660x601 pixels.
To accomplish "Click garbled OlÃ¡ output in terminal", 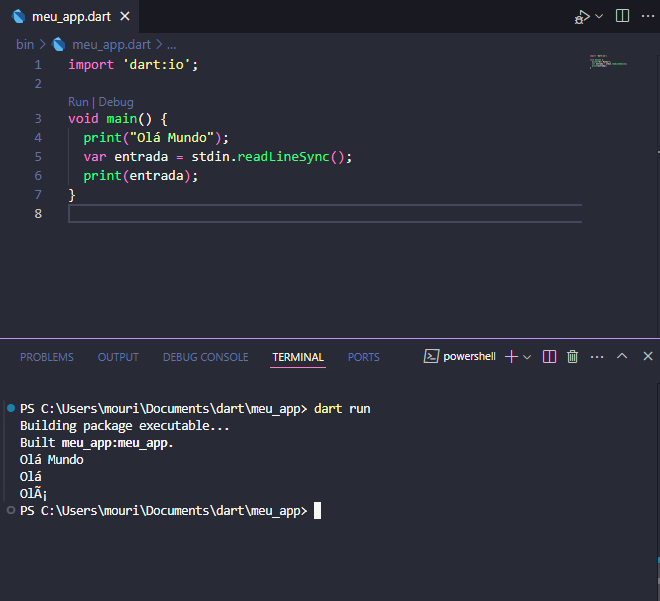I will coord(33,494).
